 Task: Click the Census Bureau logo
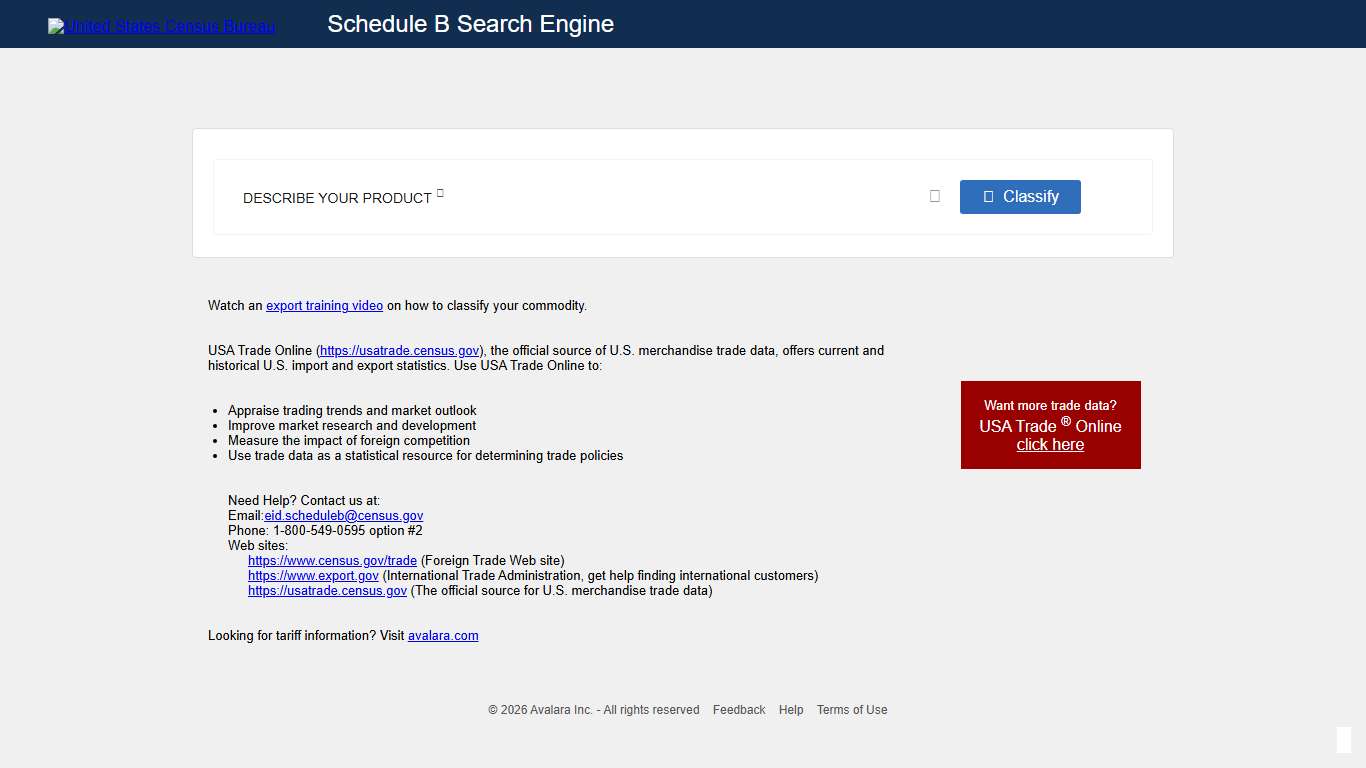(161, 25)
